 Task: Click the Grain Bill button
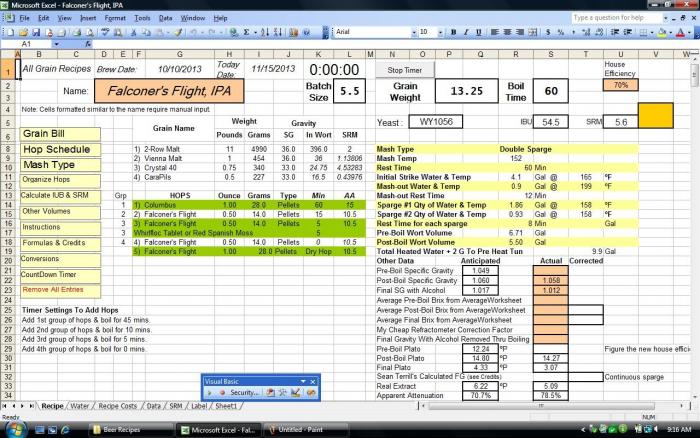tap(60, 134)
